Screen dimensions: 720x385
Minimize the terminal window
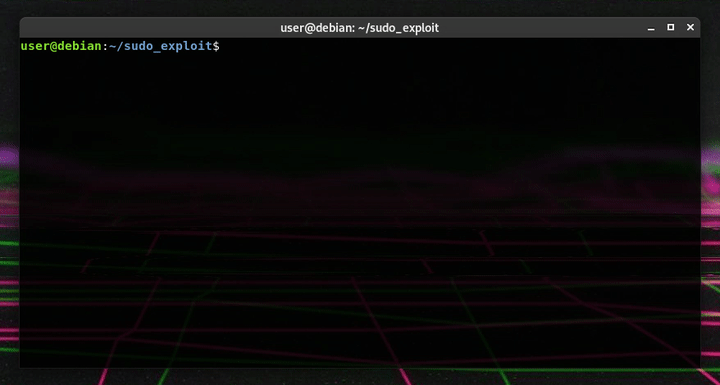(651, 28)
